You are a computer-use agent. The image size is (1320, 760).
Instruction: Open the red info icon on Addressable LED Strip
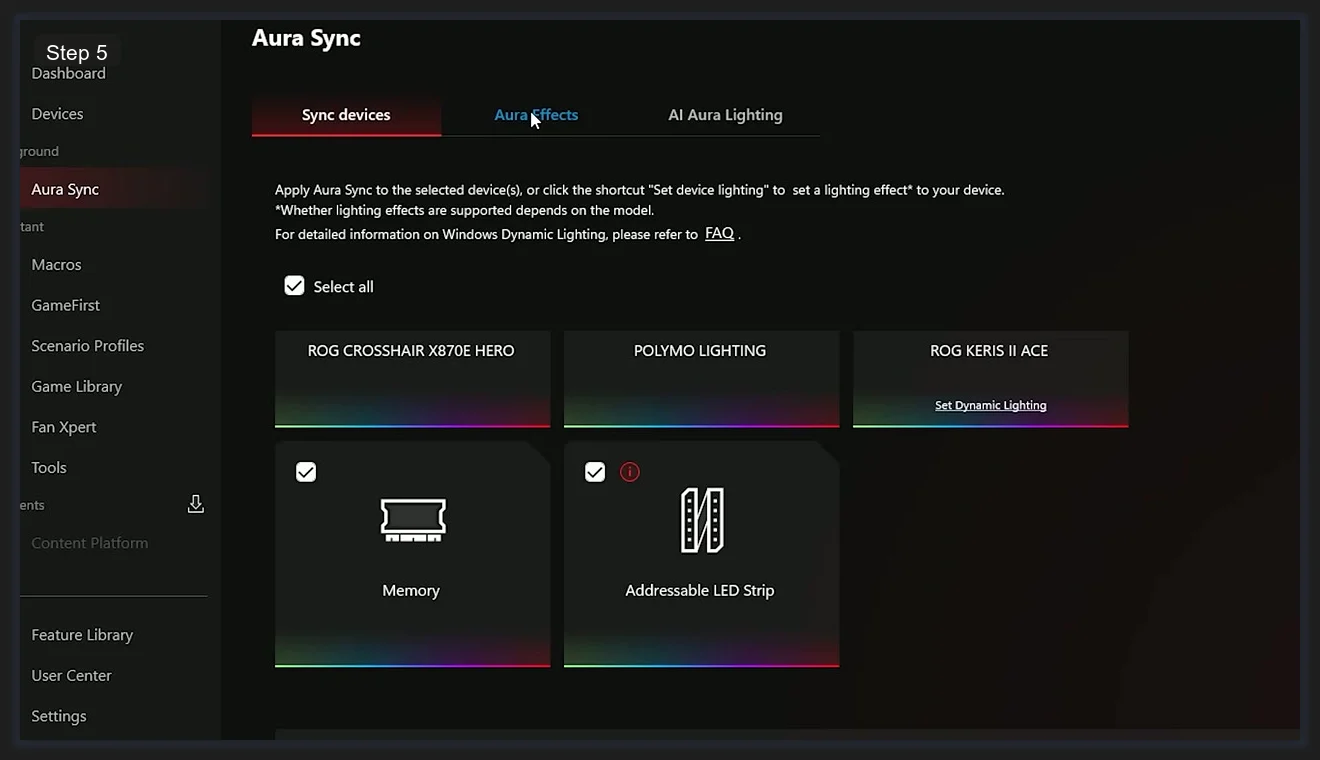(630, 471)
